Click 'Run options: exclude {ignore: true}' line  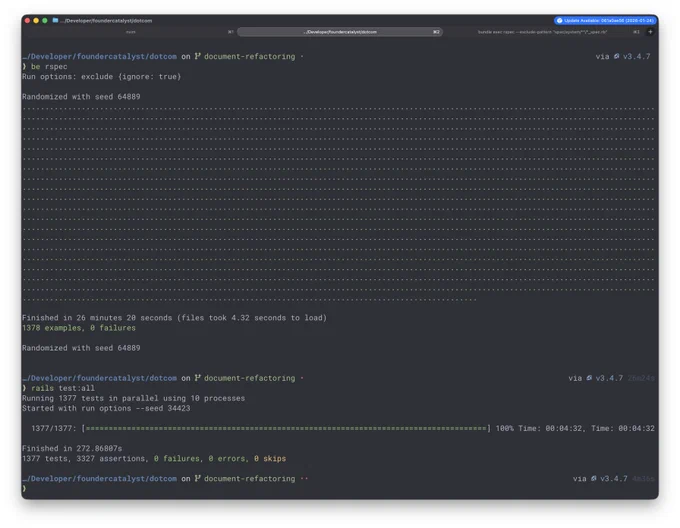(x=101, y=76)
